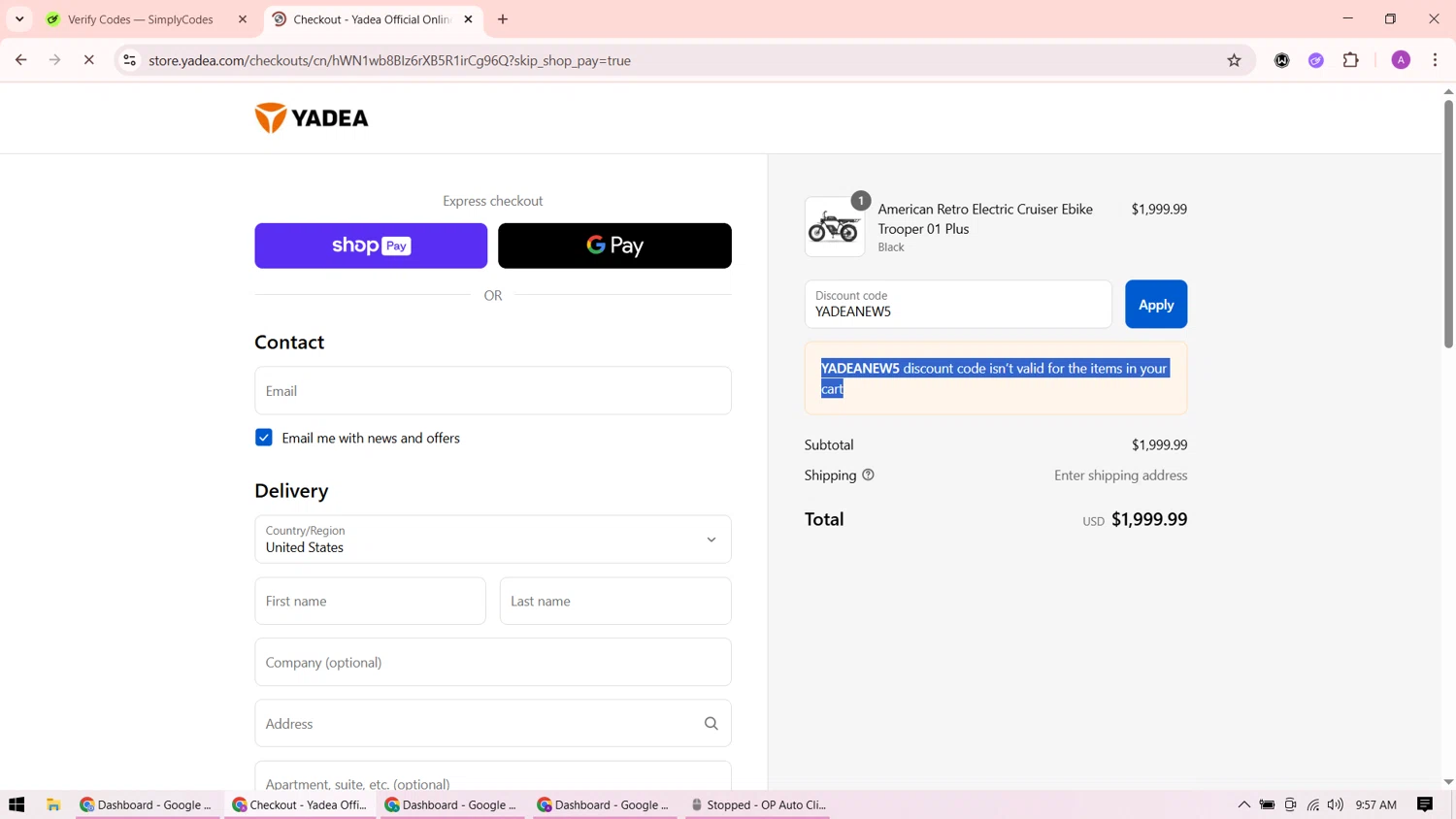Click the page vertical scrollbar
The width and height of the screenshot is (1456, 819).
tap(1448, 222)
